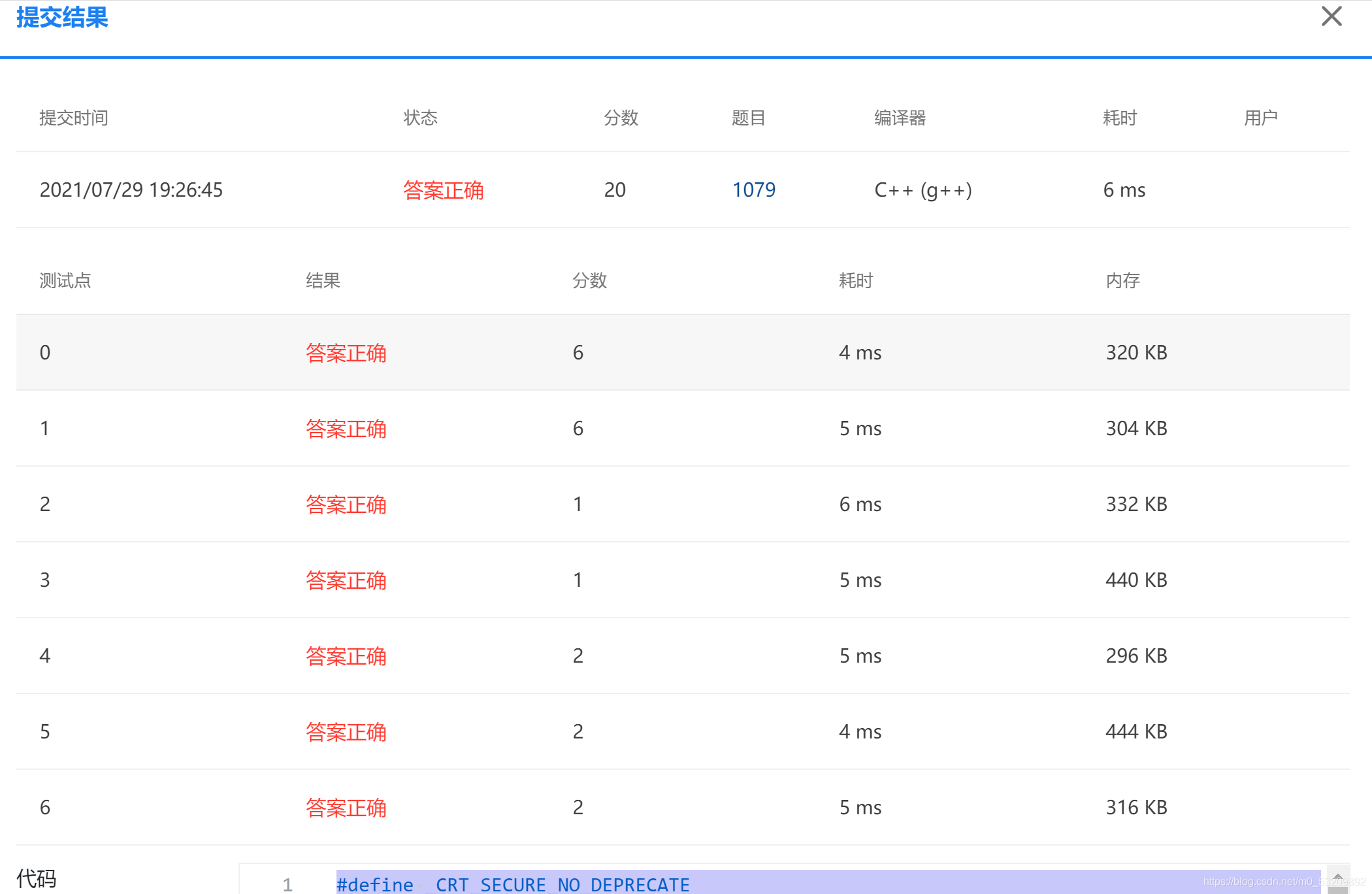
Task: Click the code editor scroll up arrow
Action: point(1338,878)
